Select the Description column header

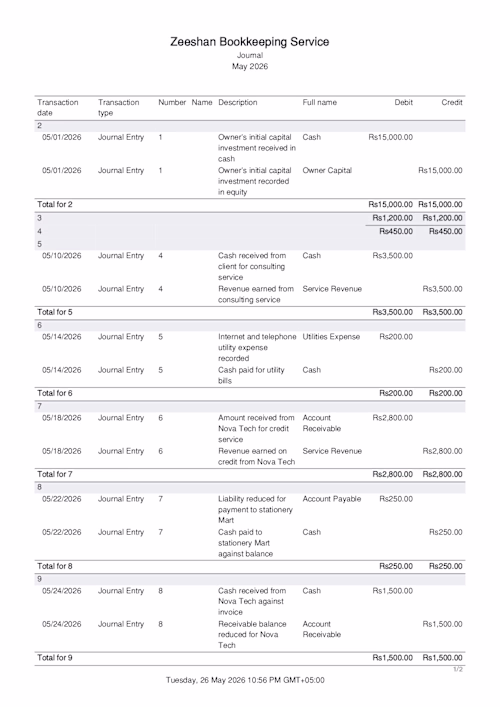[238, 102]
